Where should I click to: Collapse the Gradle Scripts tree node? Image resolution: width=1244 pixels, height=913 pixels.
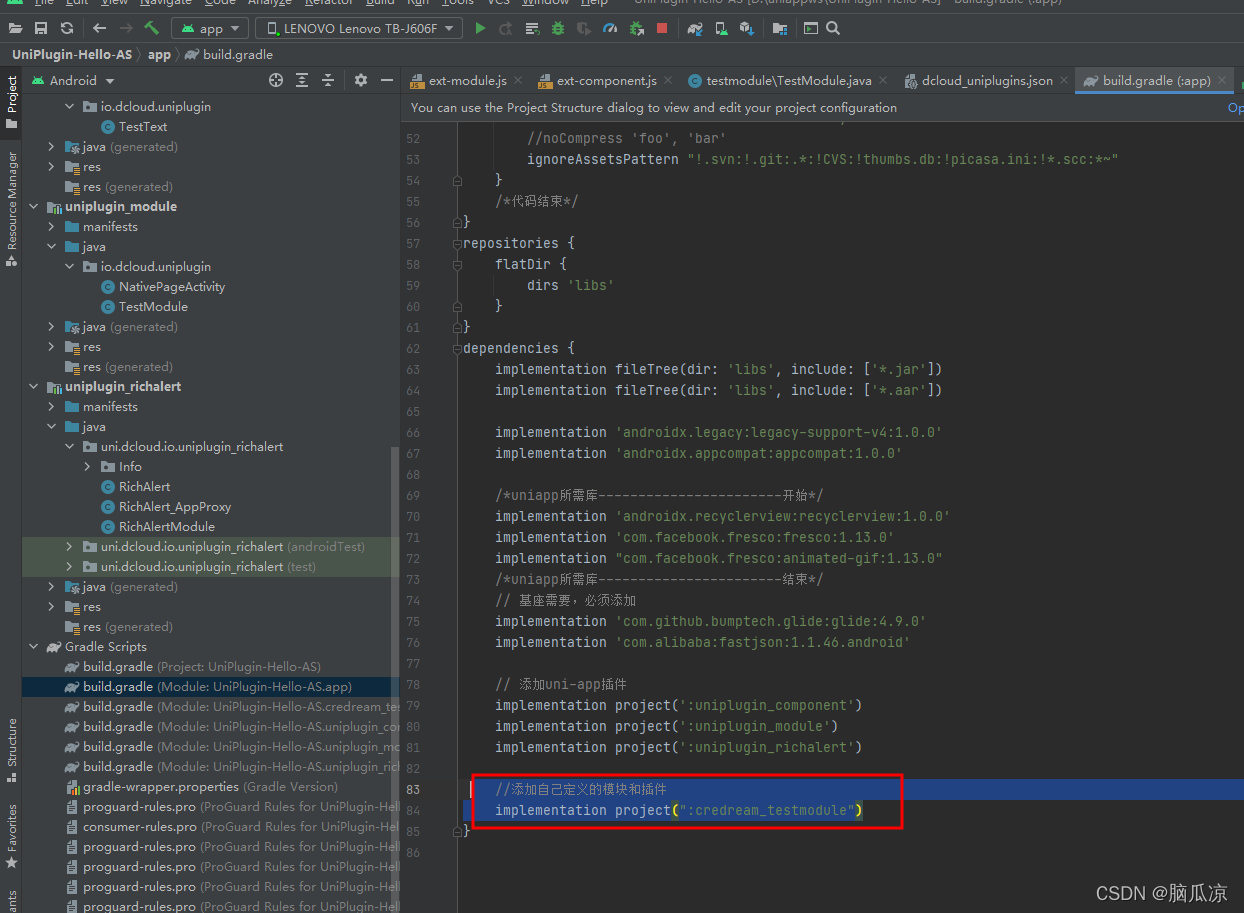[x=34, y=647]
